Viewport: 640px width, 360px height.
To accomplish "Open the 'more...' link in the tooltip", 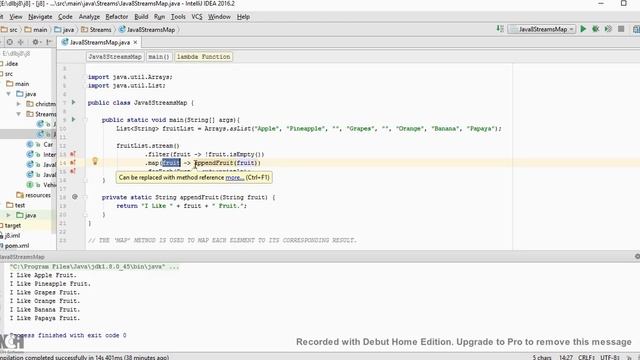I will pyautogui.click(x=235, y=178).
